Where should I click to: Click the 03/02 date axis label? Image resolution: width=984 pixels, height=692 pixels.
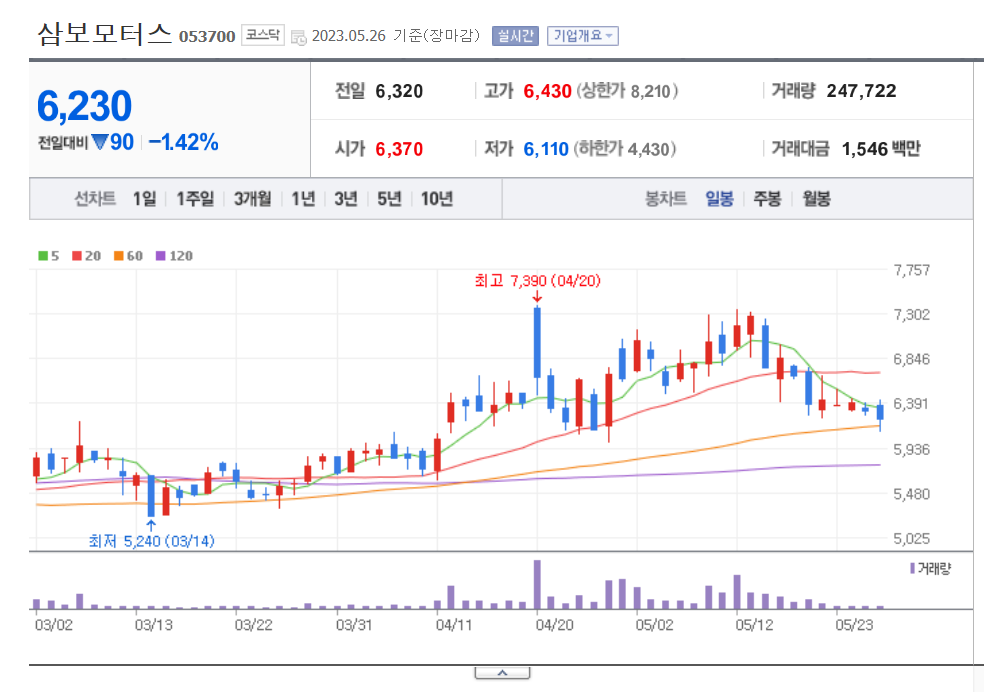click(54, 625)
